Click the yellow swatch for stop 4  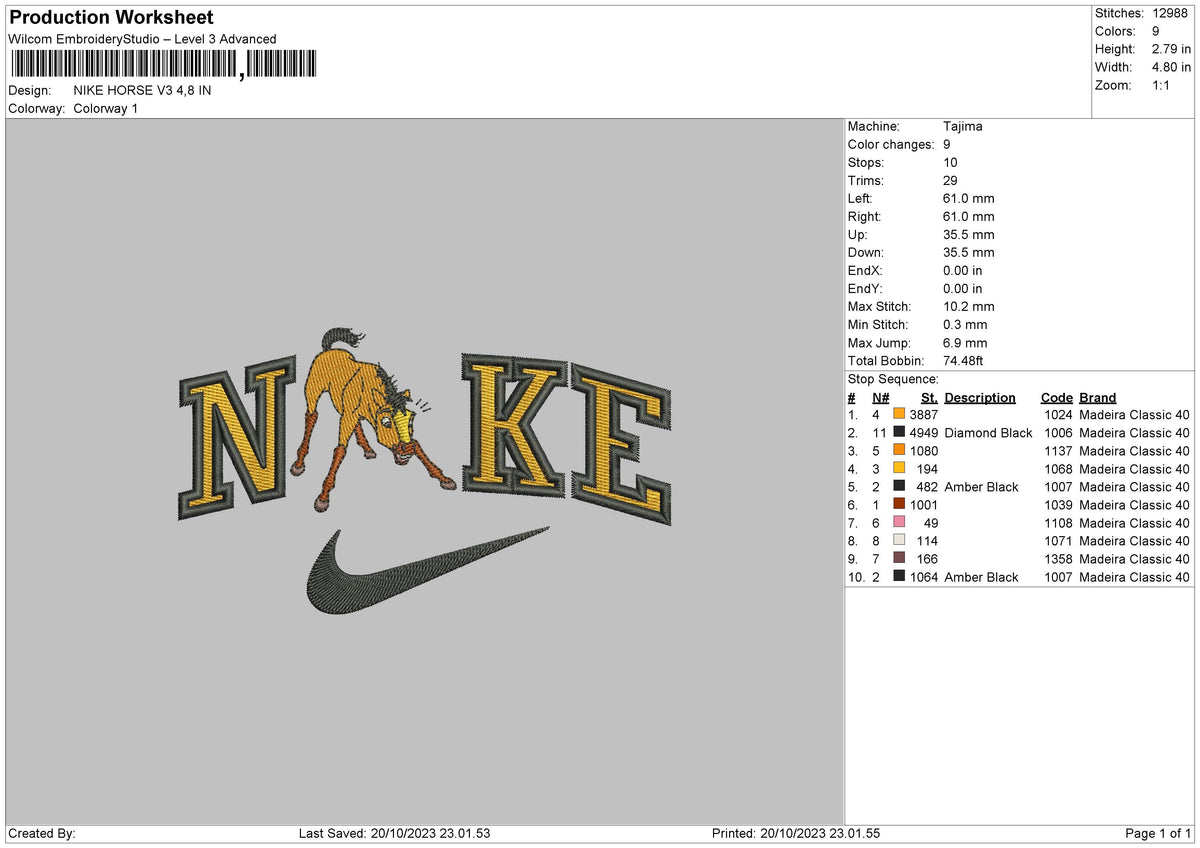click(x=899, y=469)
